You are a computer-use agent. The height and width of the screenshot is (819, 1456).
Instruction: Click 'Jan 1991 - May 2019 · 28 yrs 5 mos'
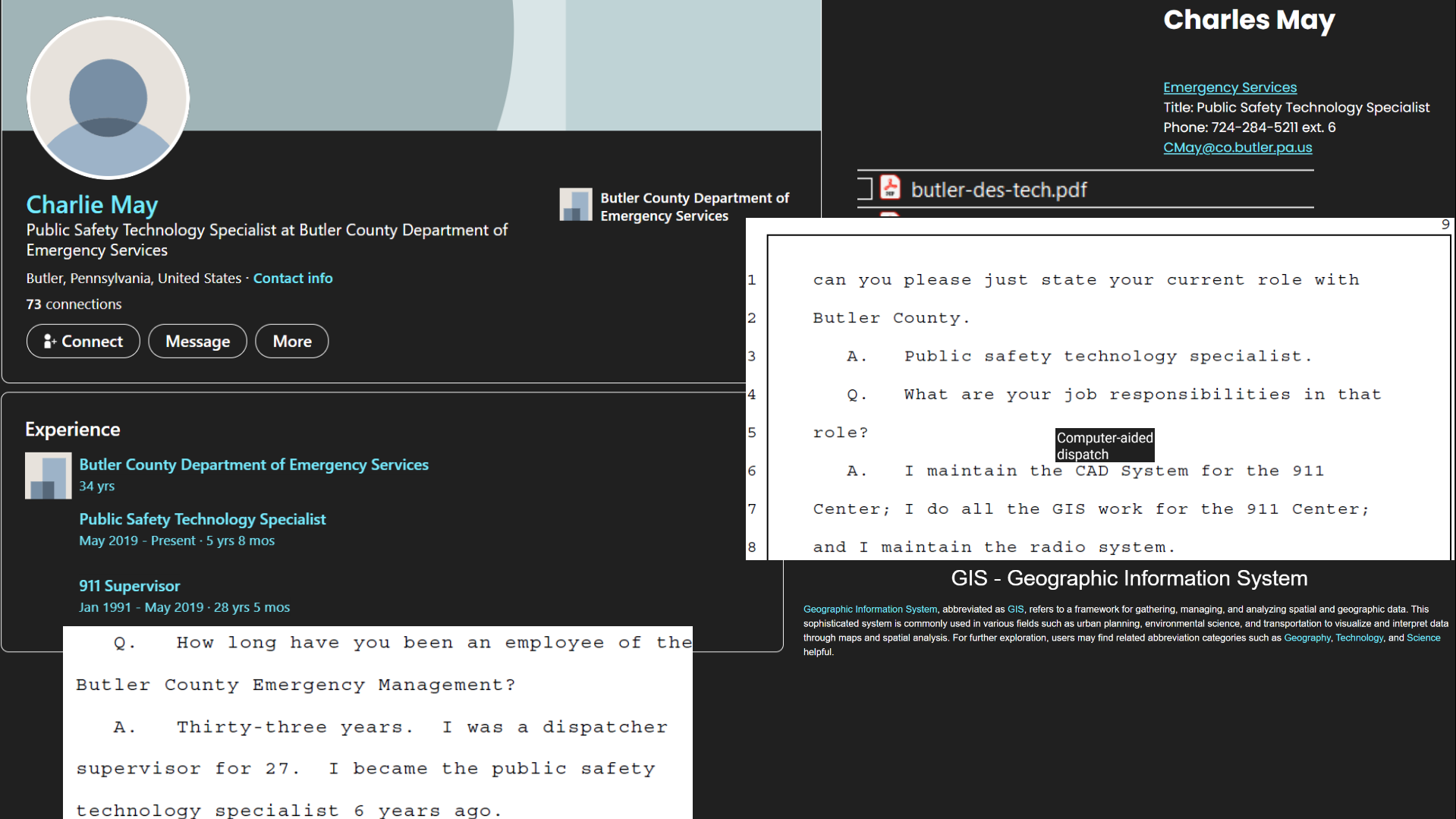(x=184, y=607)
